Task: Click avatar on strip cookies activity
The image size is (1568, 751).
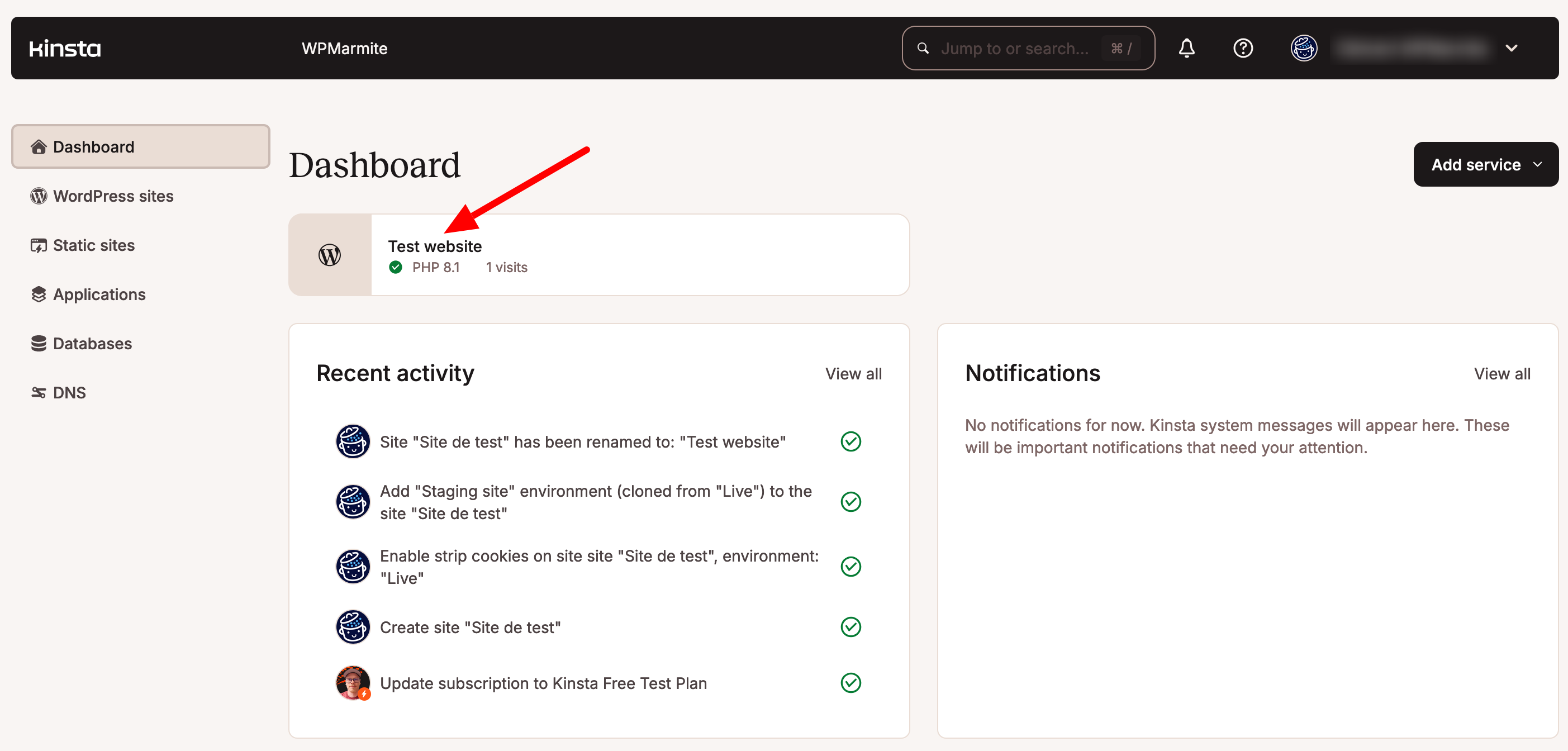Action: pyautogui.click(x=353, y=567)
